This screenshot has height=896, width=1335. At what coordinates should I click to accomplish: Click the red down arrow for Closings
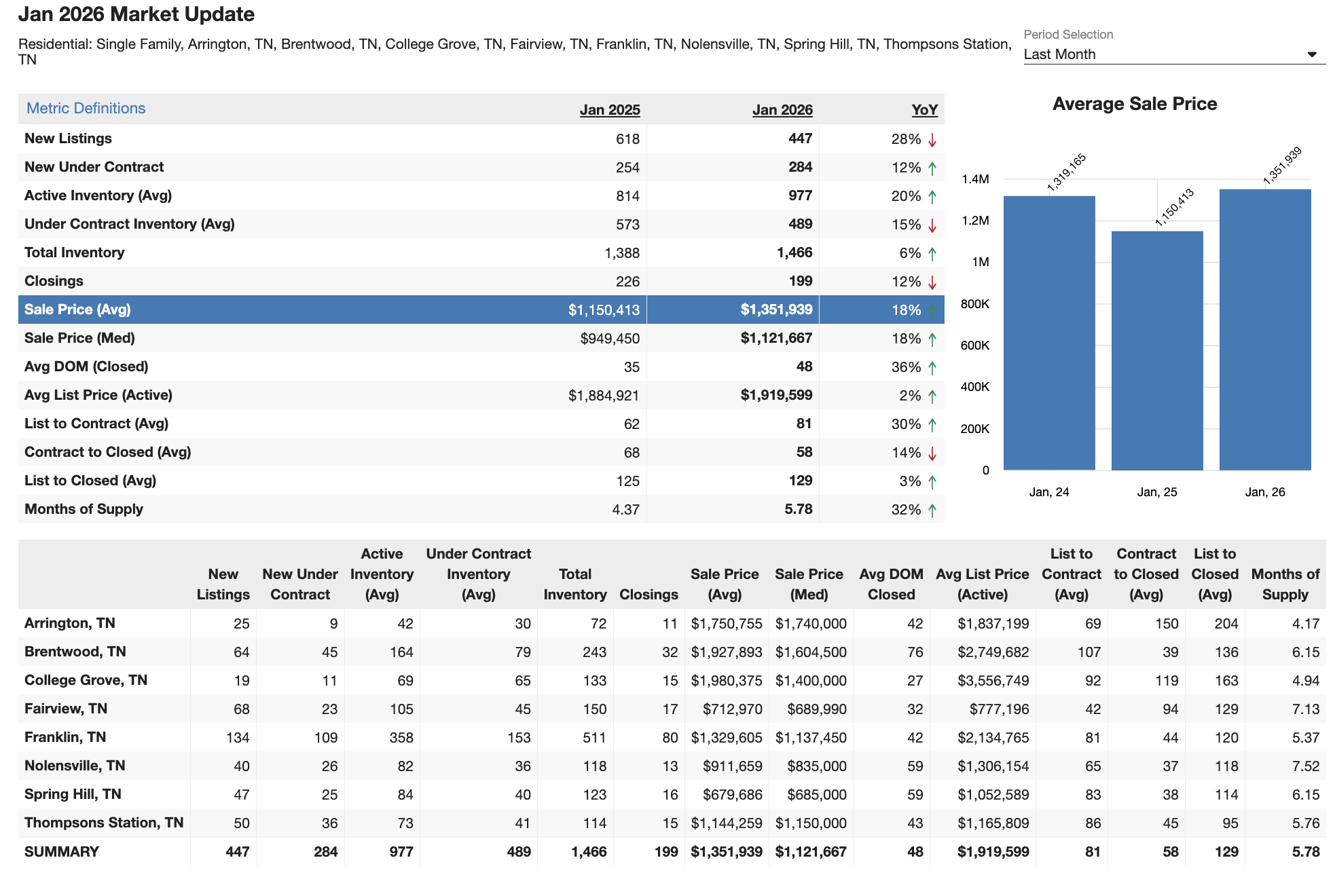point(932,282)
